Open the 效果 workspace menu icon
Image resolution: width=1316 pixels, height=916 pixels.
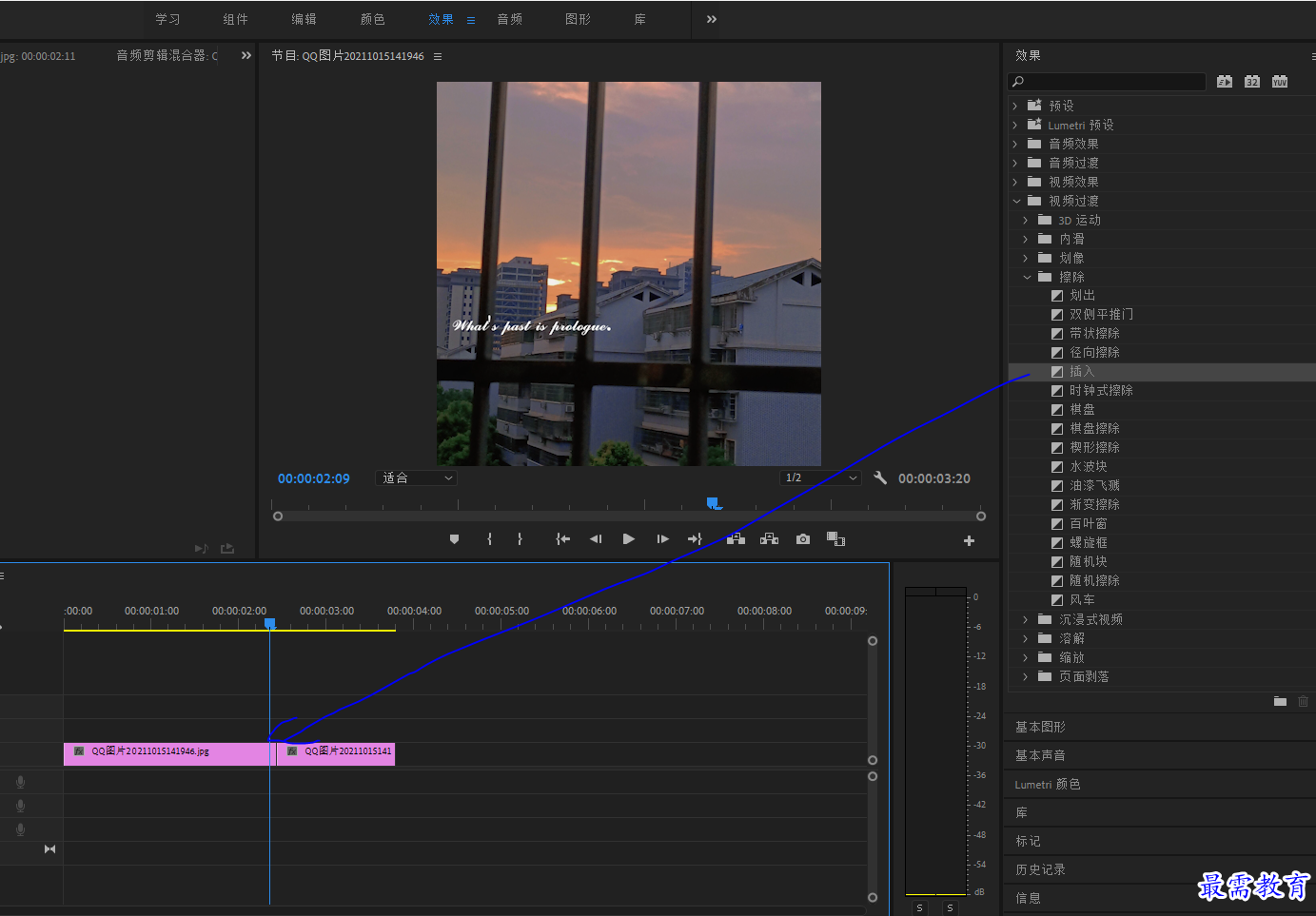[470, 20]
